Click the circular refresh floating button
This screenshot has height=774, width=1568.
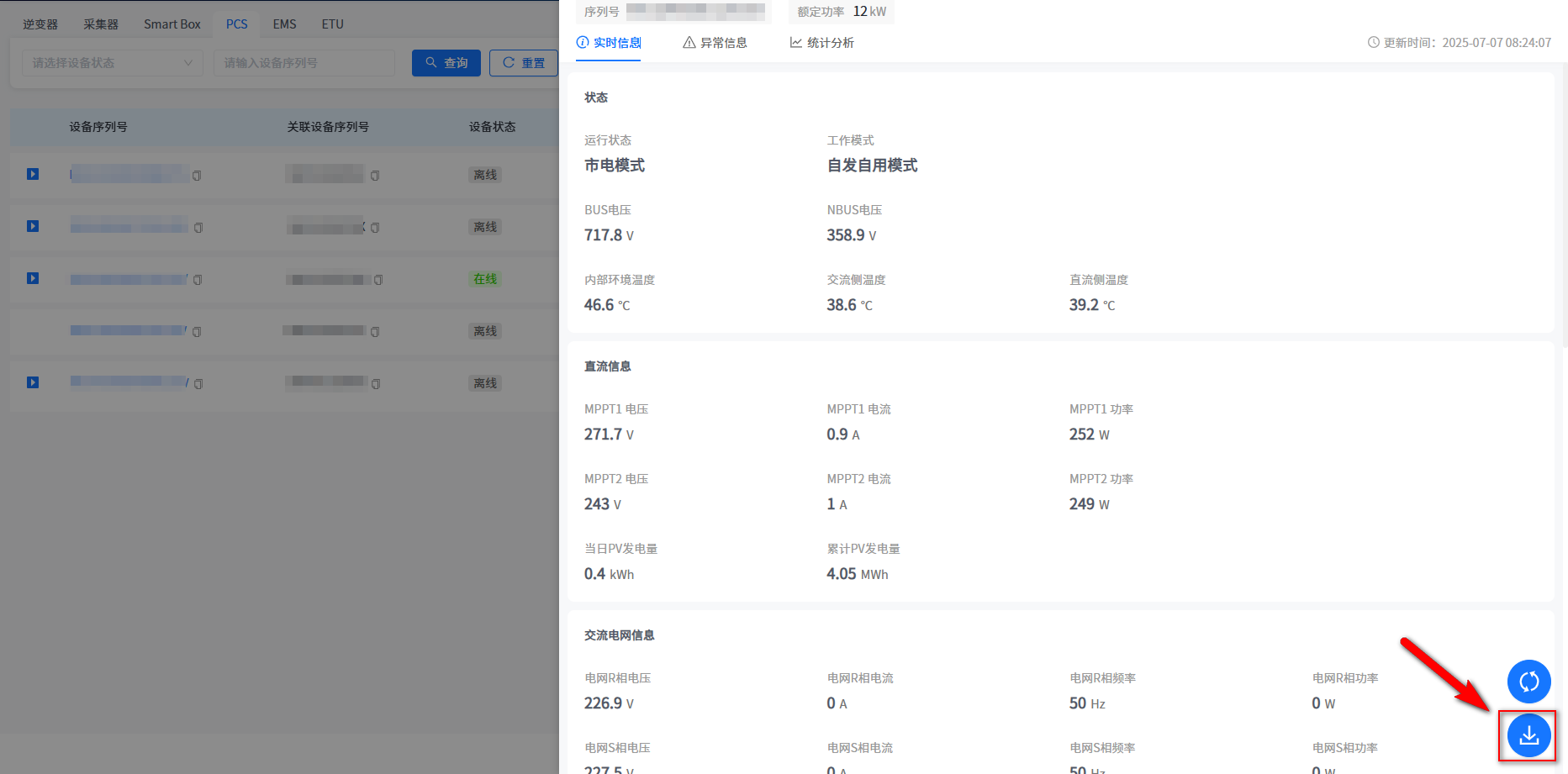pos(1528,682)
